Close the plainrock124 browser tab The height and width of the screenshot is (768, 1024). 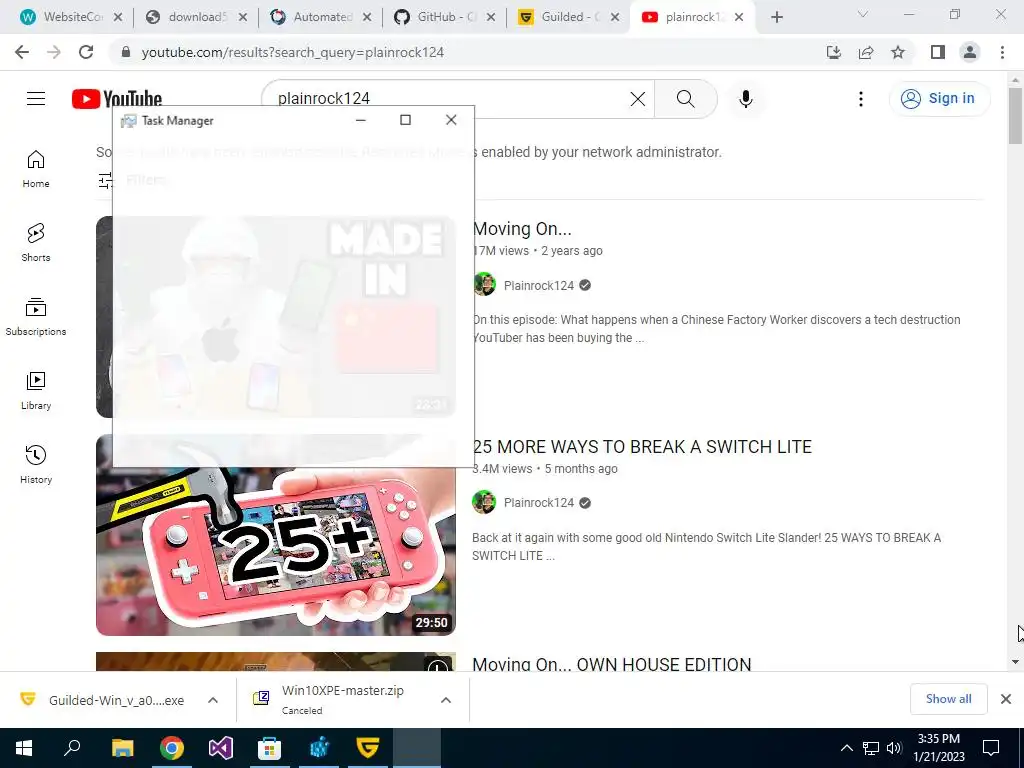click(x=739, y=18)
